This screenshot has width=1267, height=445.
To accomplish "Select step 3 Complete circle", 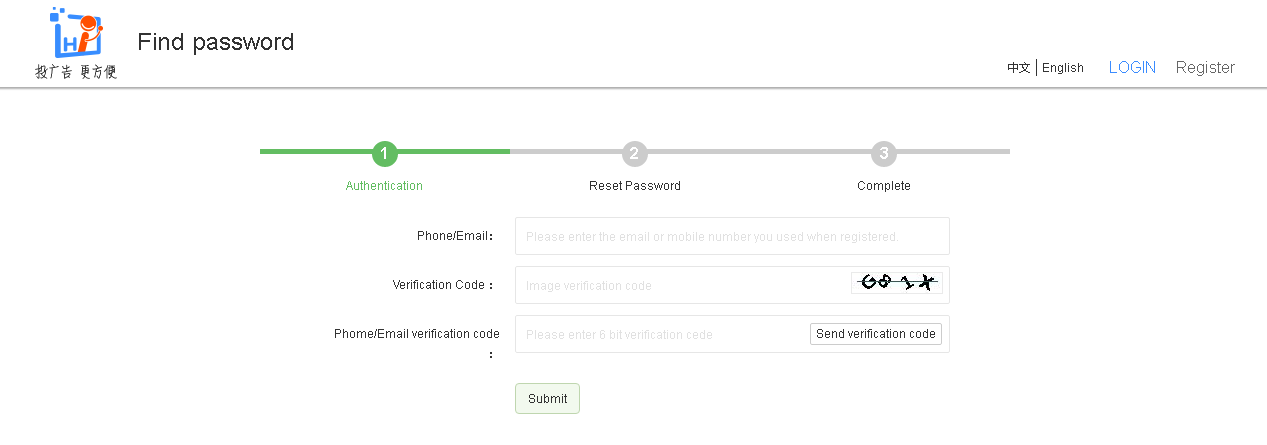I will pos(884,153).
